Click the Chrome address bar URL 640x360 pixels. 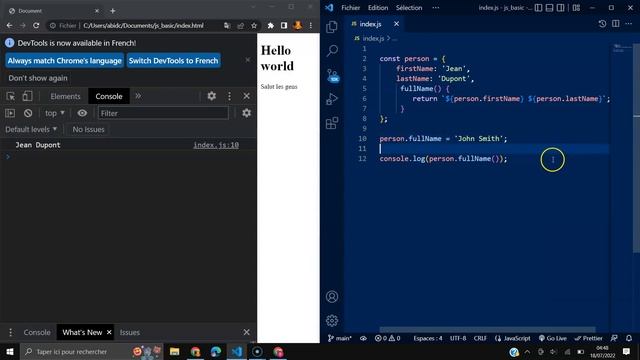click(x=143, y=25)
